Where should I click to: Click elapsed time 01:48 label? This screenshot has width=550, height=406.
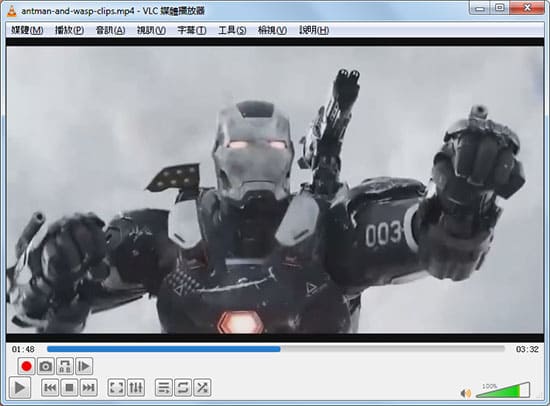point(23,349)
